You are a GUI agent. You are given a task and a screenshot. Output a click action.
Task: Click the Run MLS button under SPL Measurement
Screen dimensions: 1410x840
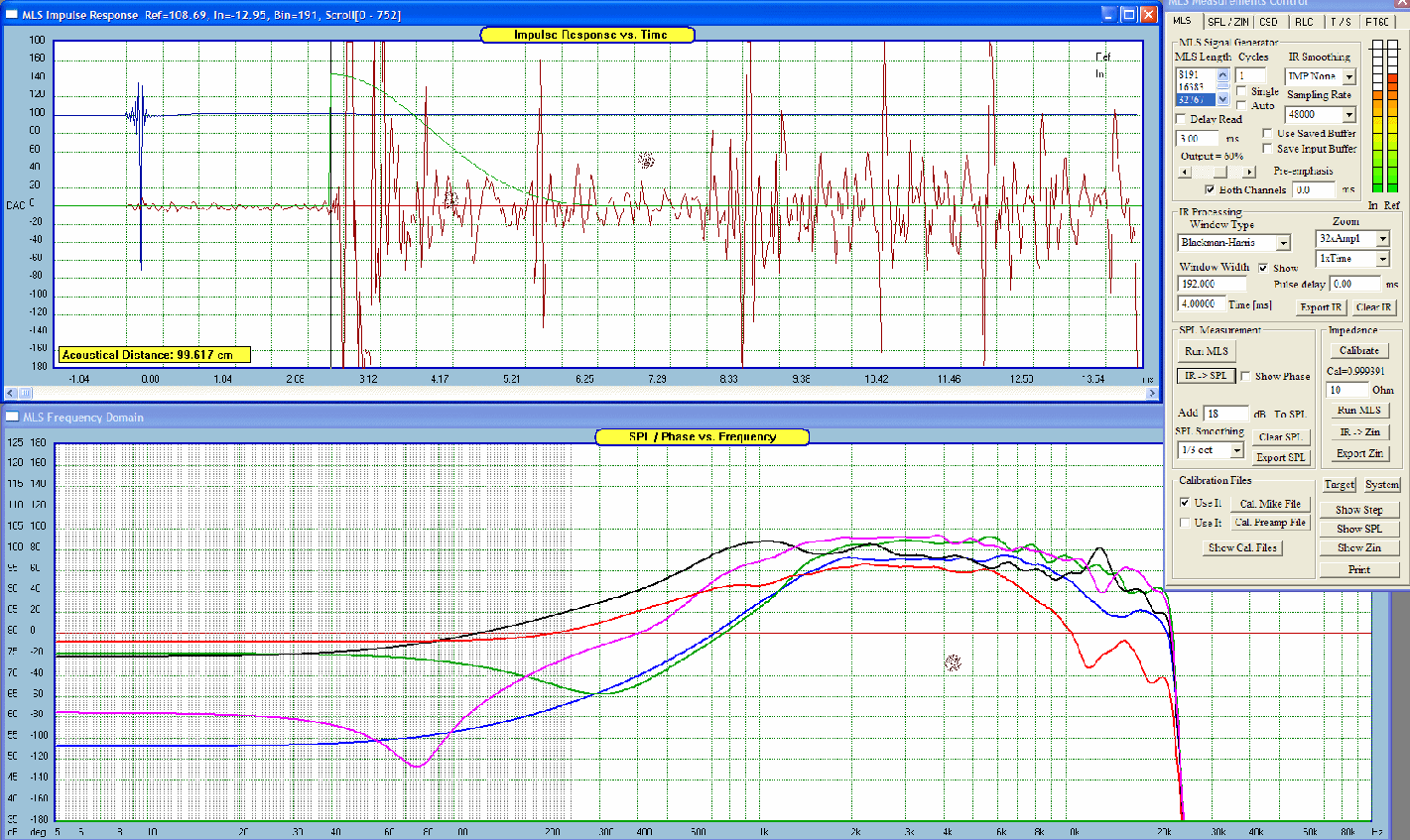coord(1206,352)
